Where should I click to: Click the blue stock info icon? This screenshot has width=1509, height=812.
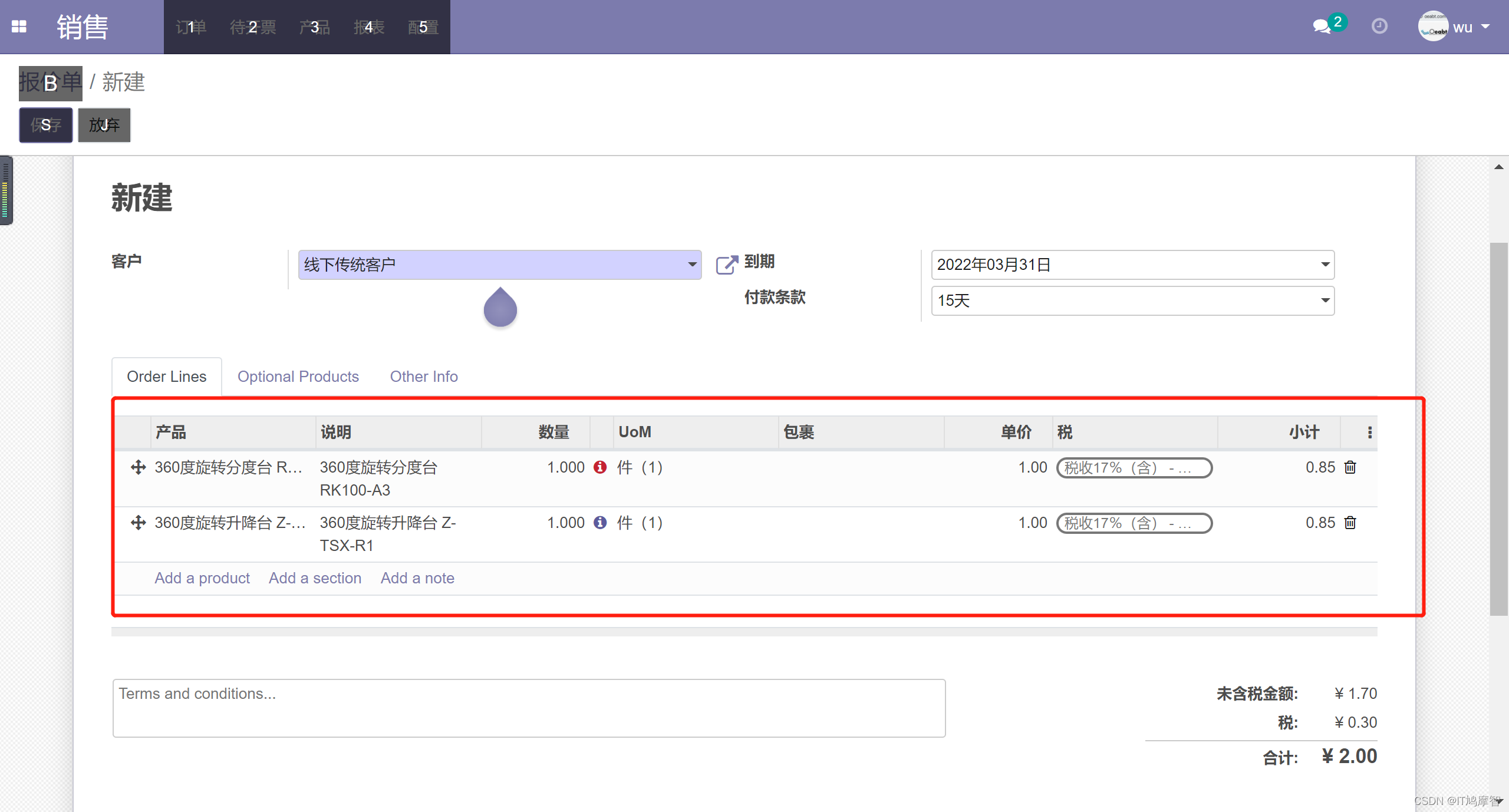pos(600,523)
